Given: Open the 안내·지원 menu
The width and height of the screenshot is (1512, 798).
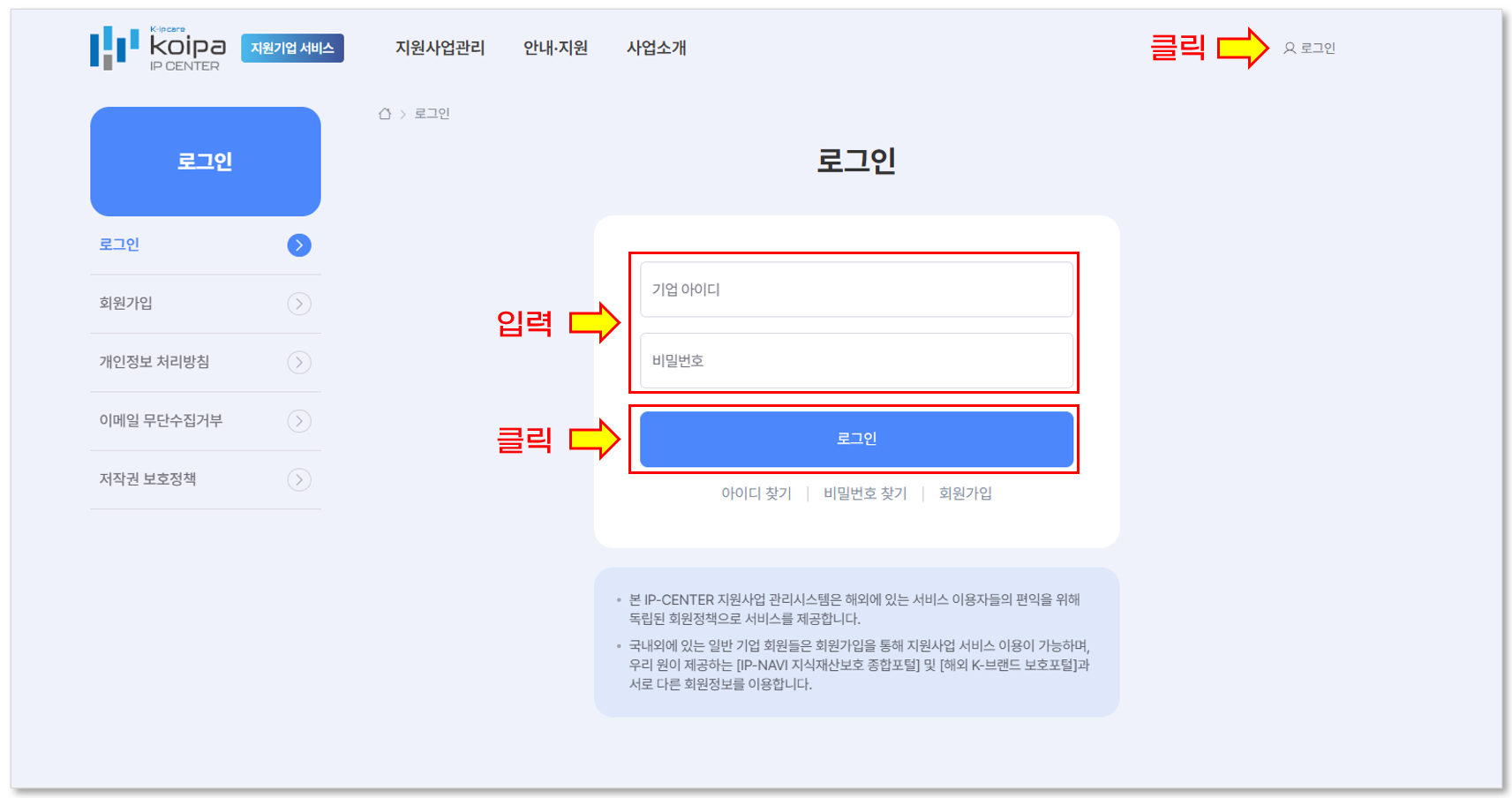Looking at the screenshot, I should pyautogui.click(x=555, y=48).
